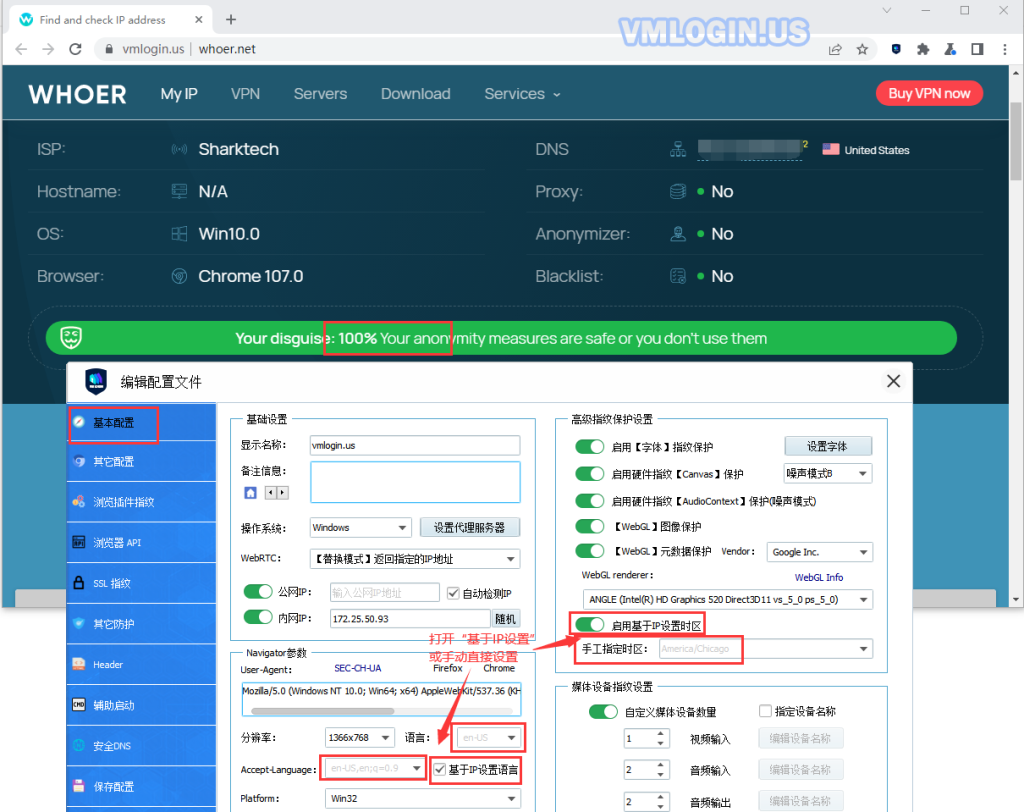Open the Download page

pos(415,94)
